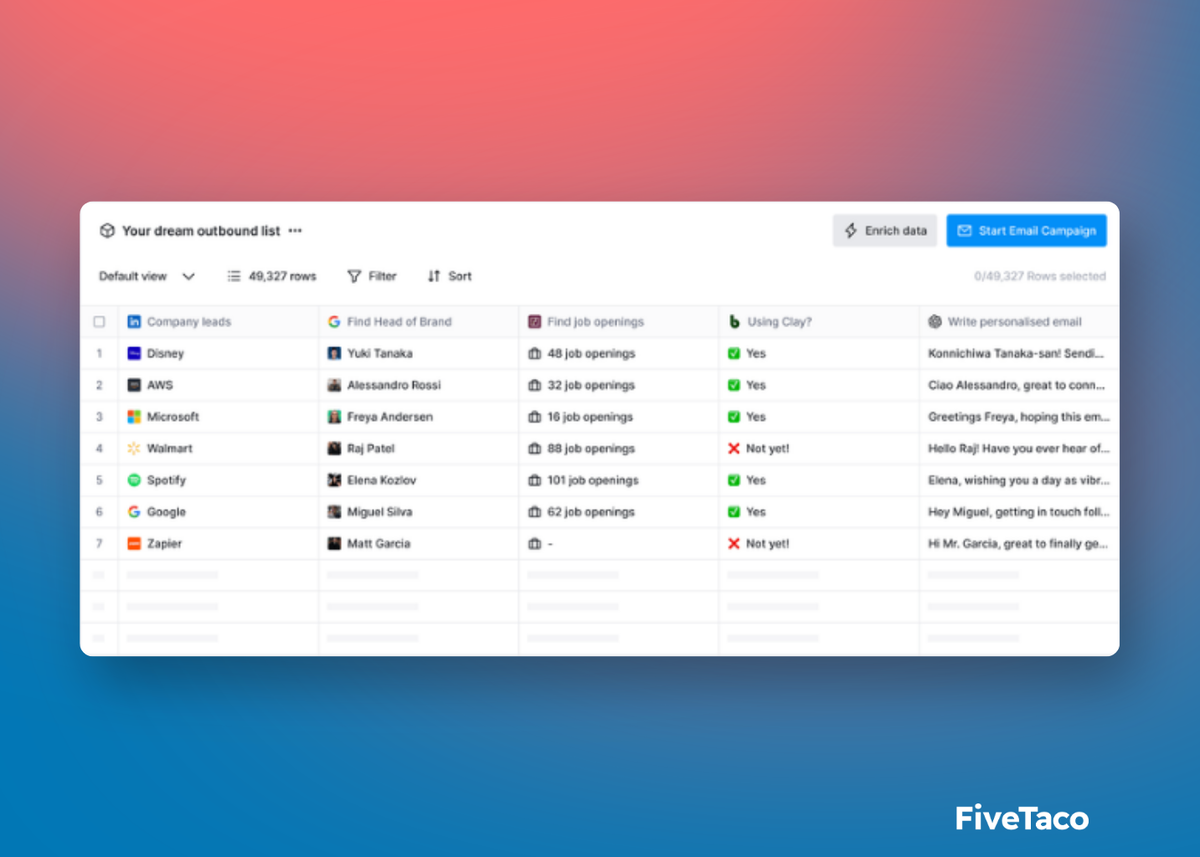Click the Enrich data button
The image size is (1200, 857).
click(885, 231)
